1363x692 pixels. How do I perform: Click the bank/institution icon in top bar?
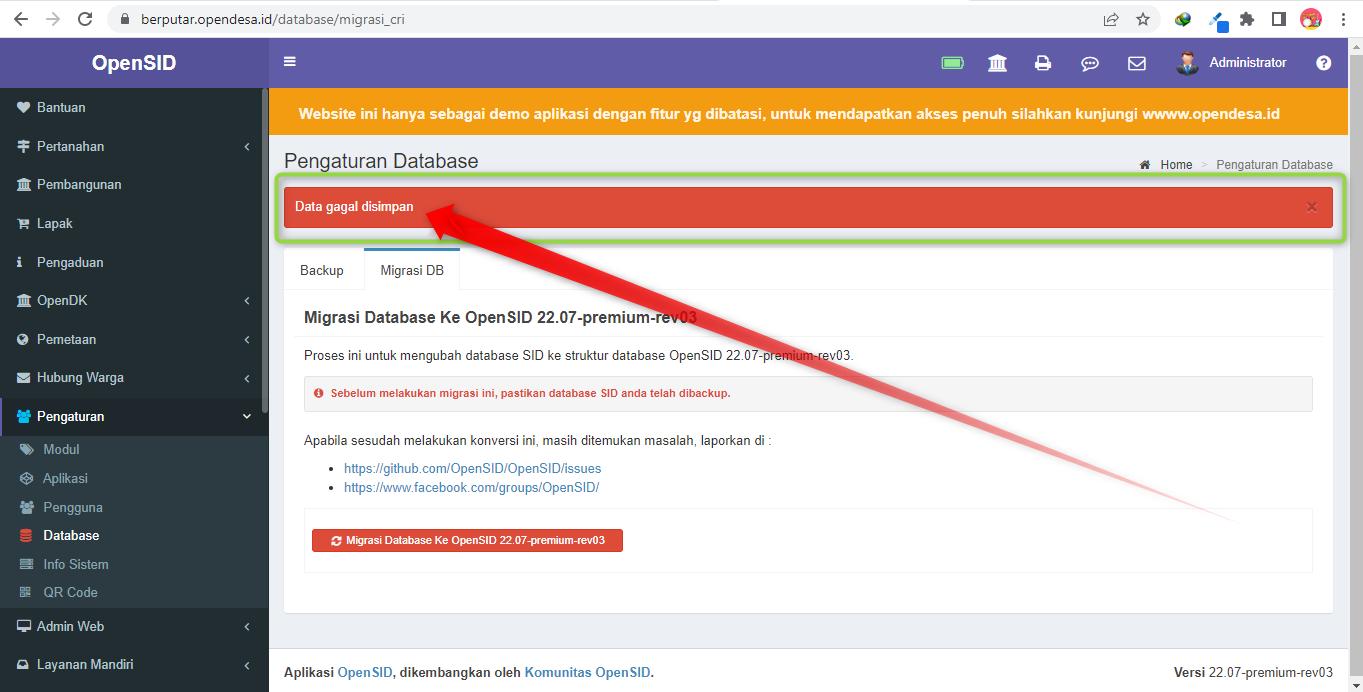coord(997,63)
